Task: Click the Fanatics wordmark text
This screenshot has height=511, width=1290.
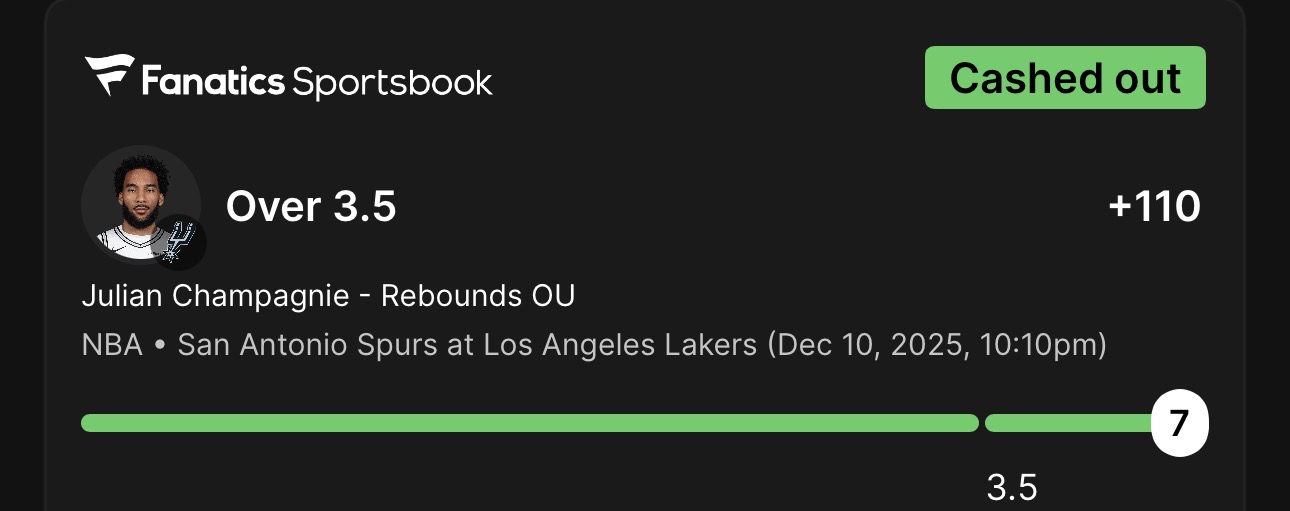Action: coord(213,80)
